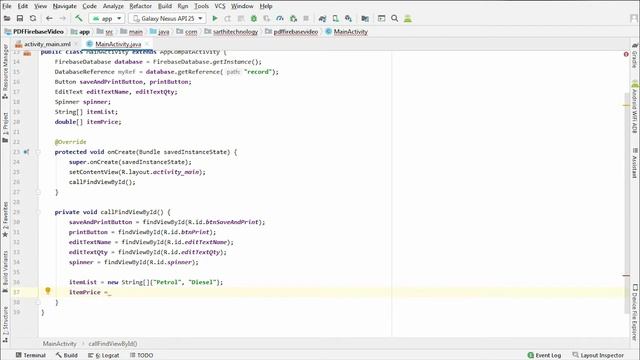Build the project with the hammer icon

[x=78, y=18]
